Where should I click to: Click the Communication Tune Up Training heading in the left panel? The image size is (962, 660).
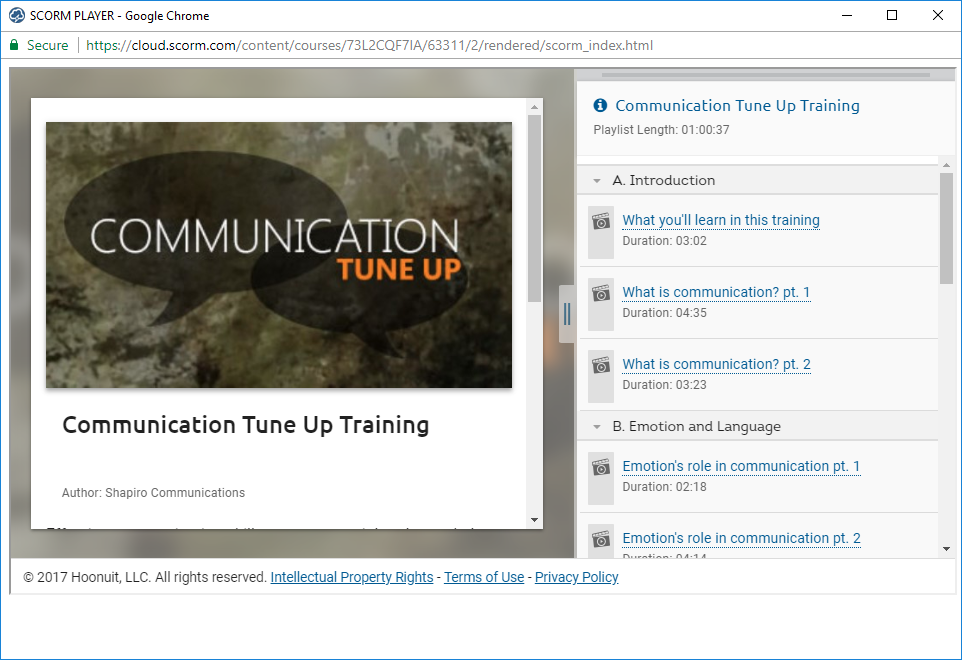point(246,425)
